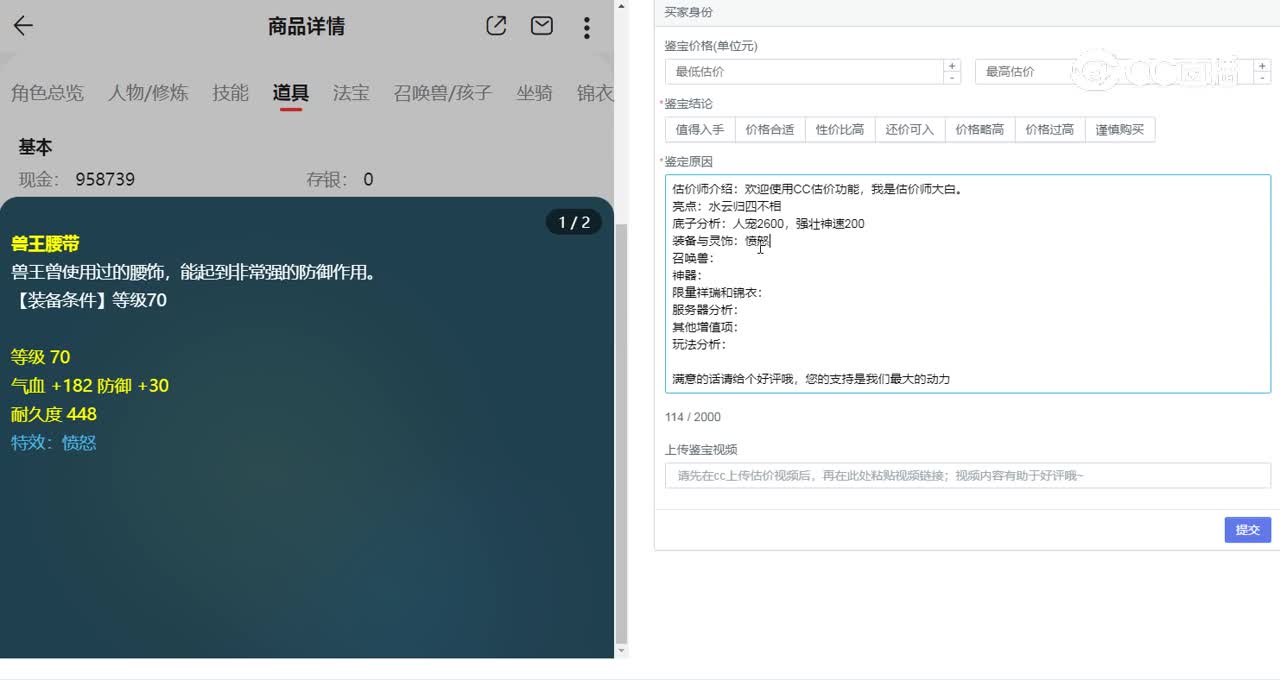The image size is (1280, 680).
Task: Open the message envelope icon
Action: click(x=541, y=27)
